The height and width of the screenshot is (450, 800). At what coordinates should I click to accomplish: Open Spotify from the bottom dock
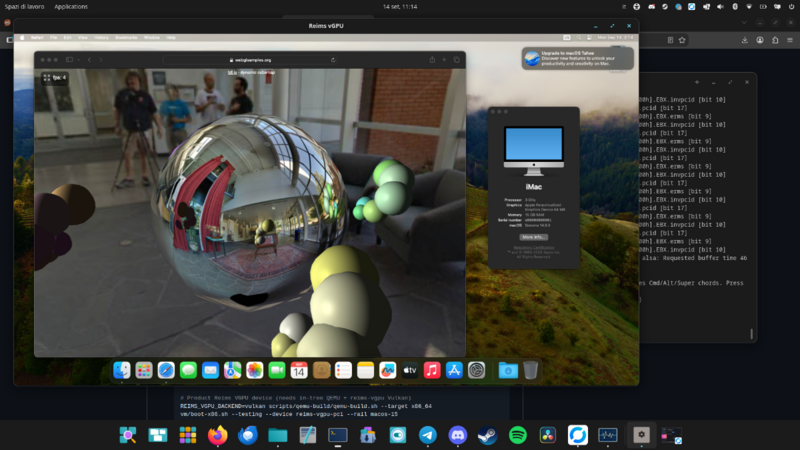[x=518, y=435]
